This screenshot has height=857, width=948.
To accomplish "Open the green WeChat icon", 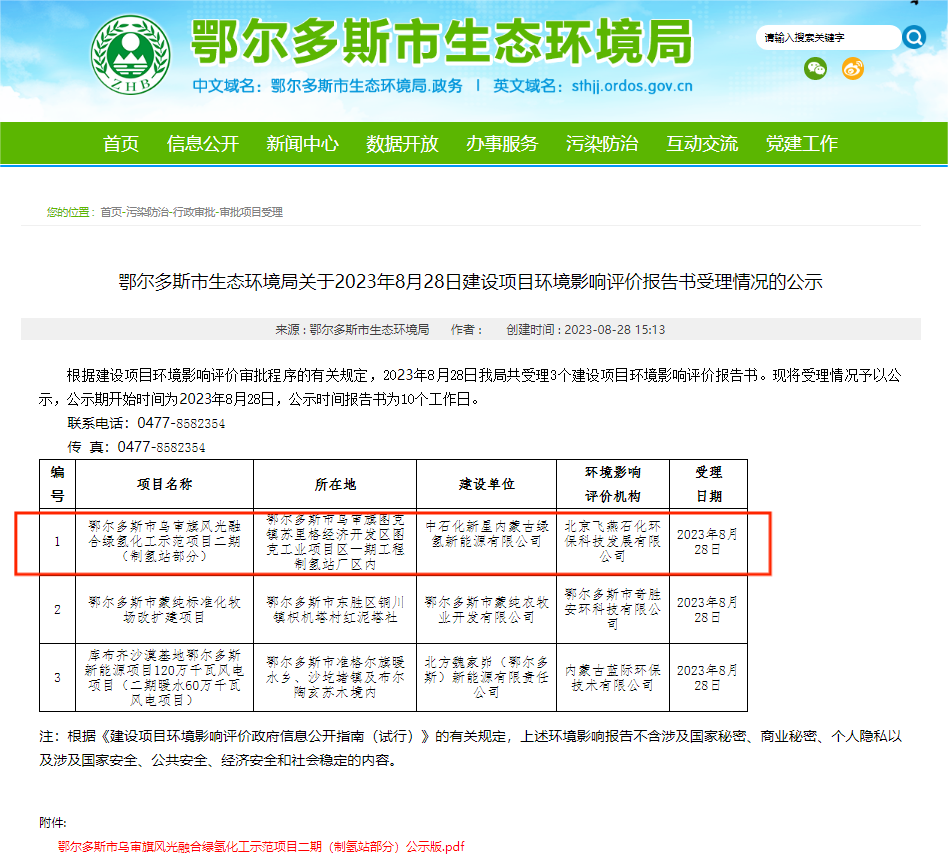I will click(816, 69).
